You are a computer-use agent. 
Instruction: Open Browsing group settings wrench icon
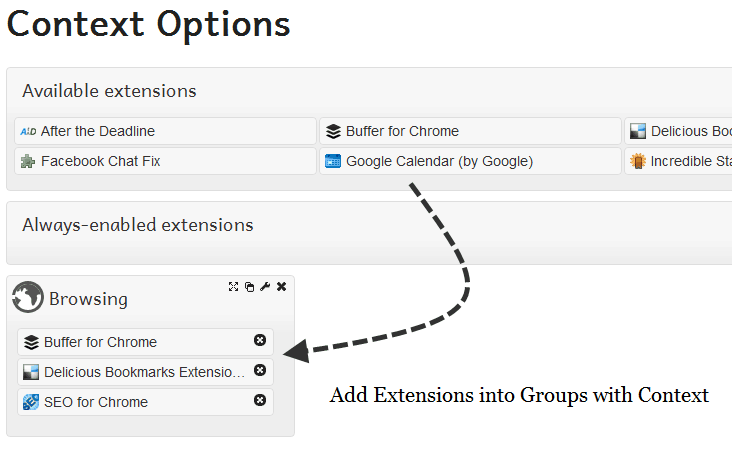(265, 287)
